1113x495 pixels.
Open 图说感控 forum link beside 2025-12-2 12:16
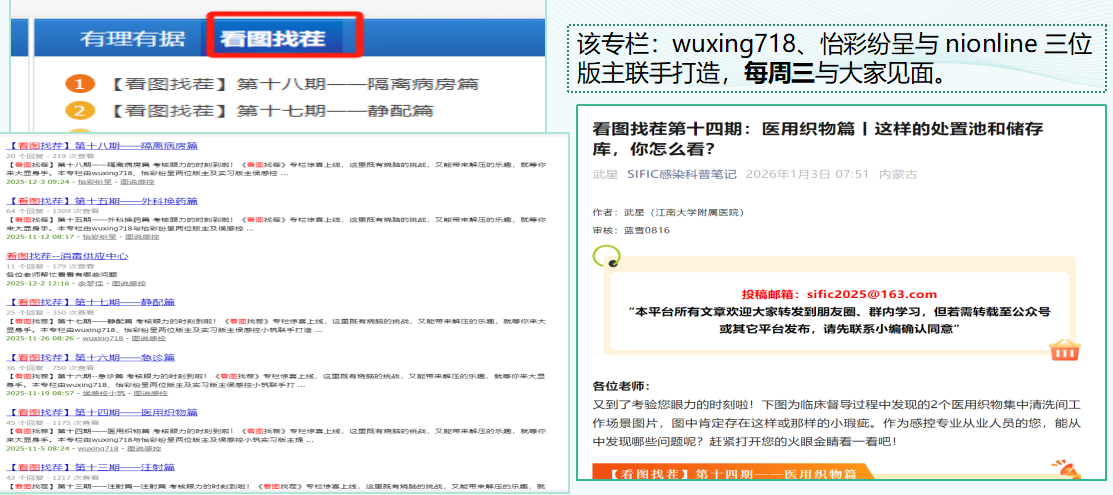131,283
